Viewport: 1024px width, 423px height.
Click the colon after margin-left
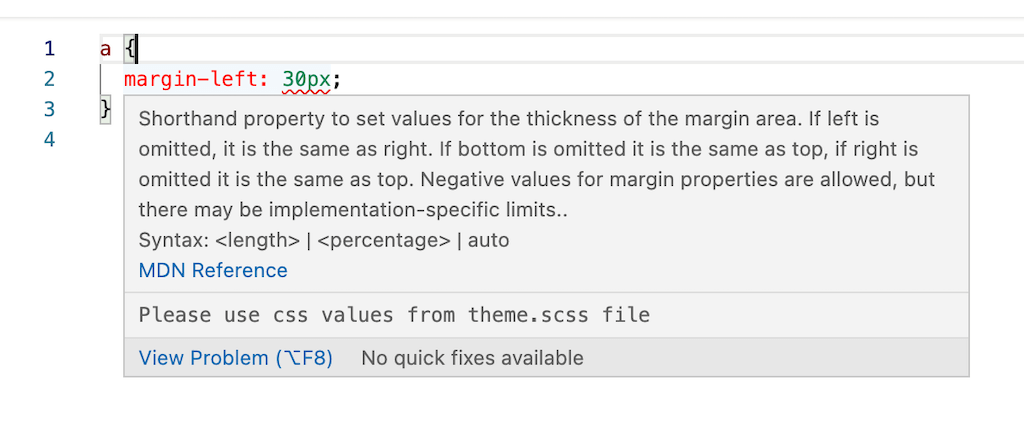click(264, 80)
